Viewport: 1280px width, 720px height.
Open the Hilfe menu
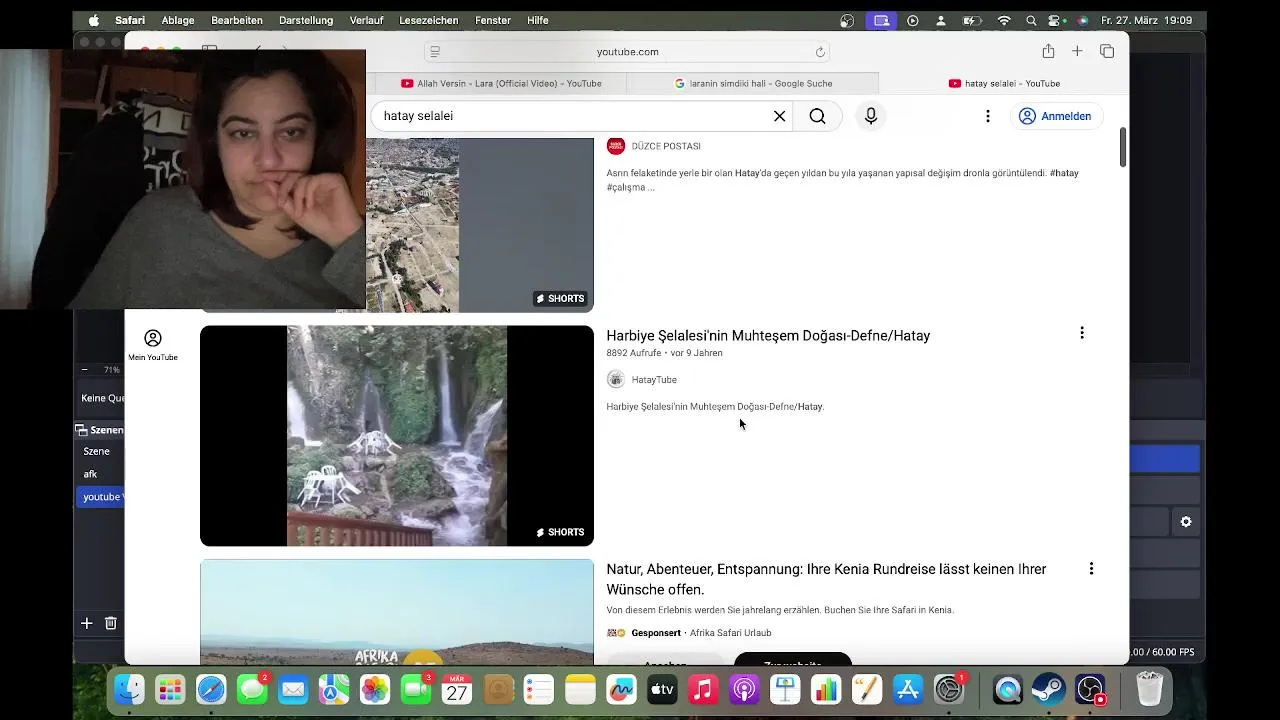pyautogui.click(x=538, y=20)
